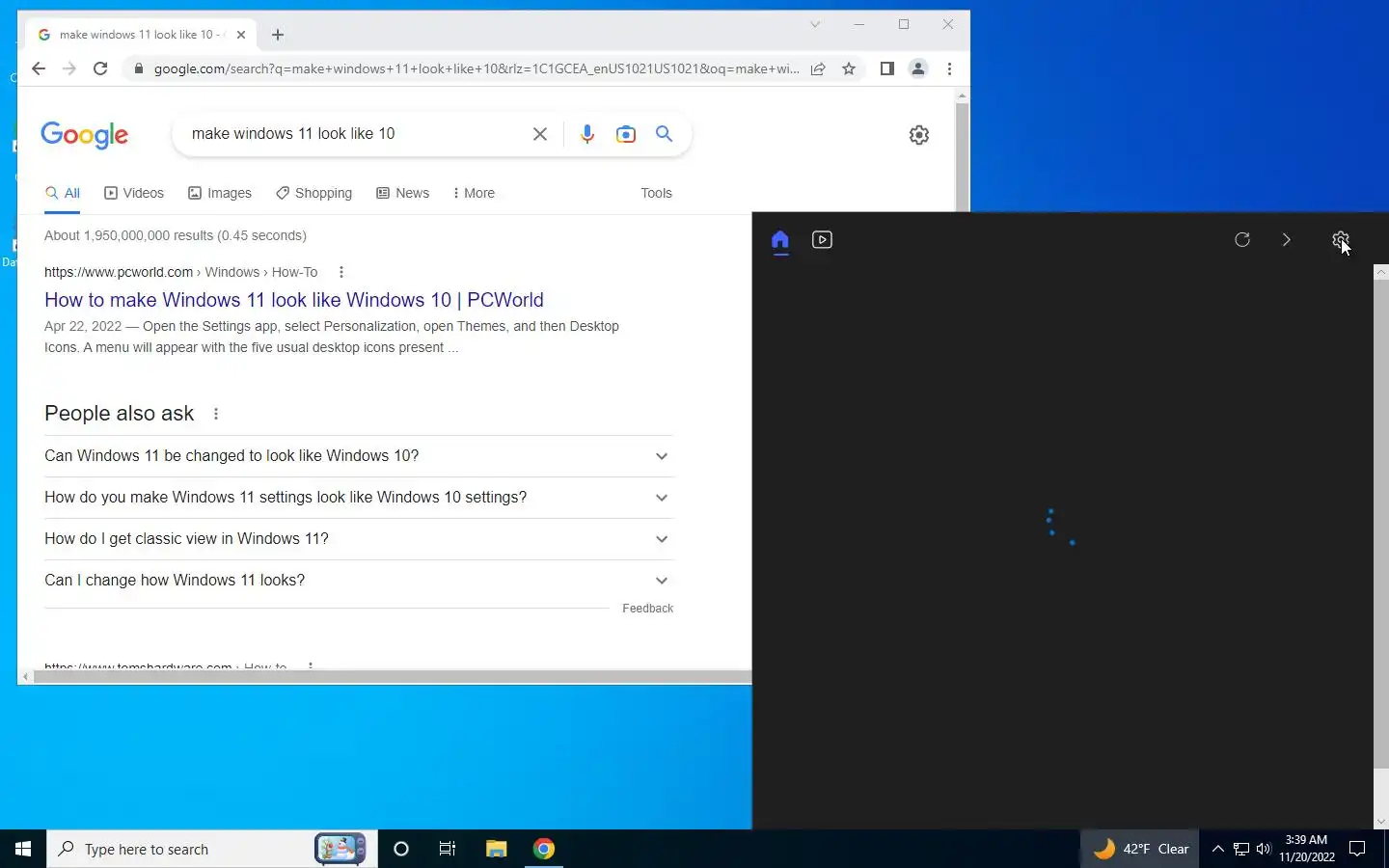
Task: Open the widgets panel Home tab icon
Action: coord(780,239)
